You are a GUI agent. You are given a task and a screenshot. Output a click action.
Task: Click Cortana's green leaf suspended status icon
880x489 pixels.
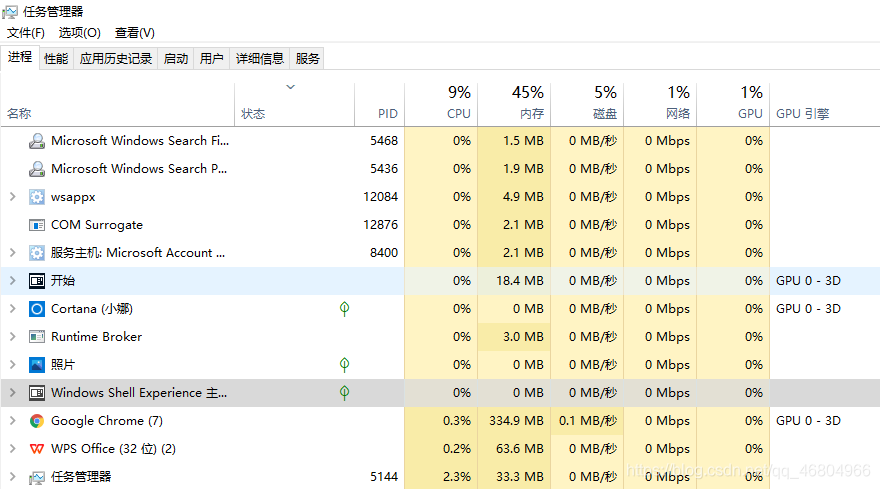pyautogui.click(x=345, y=309)
